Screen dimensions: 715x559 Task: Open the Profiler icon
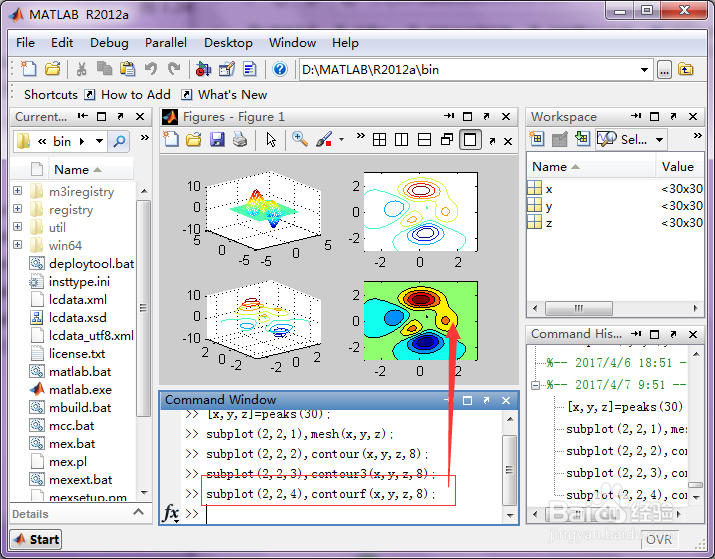coord(250,69)
